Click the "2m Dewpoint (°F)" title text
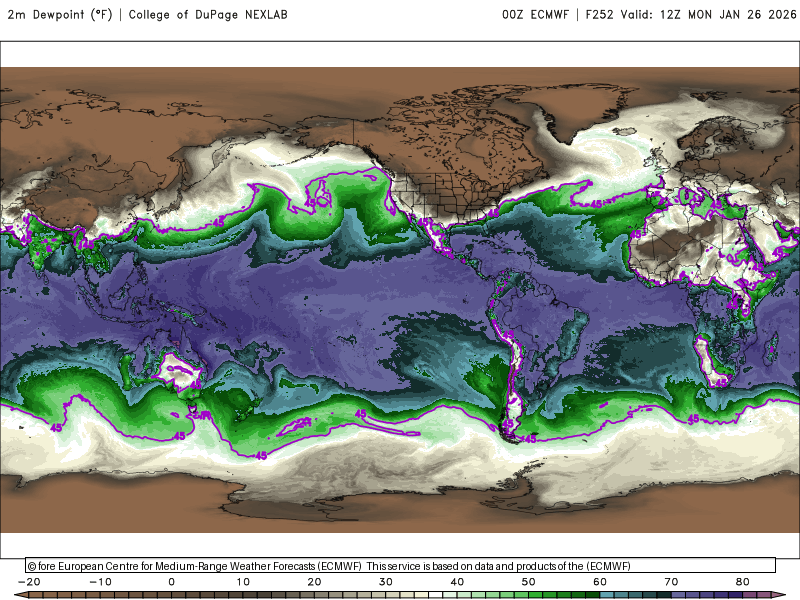The height and width of the screenshot is (600, 800). [60, 15]
